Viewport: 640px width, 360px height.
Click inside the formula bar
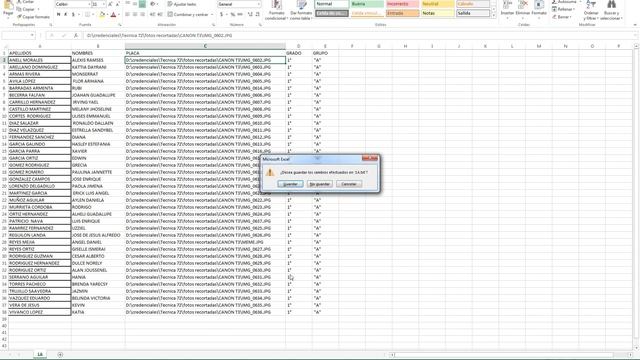pos(359,36)
